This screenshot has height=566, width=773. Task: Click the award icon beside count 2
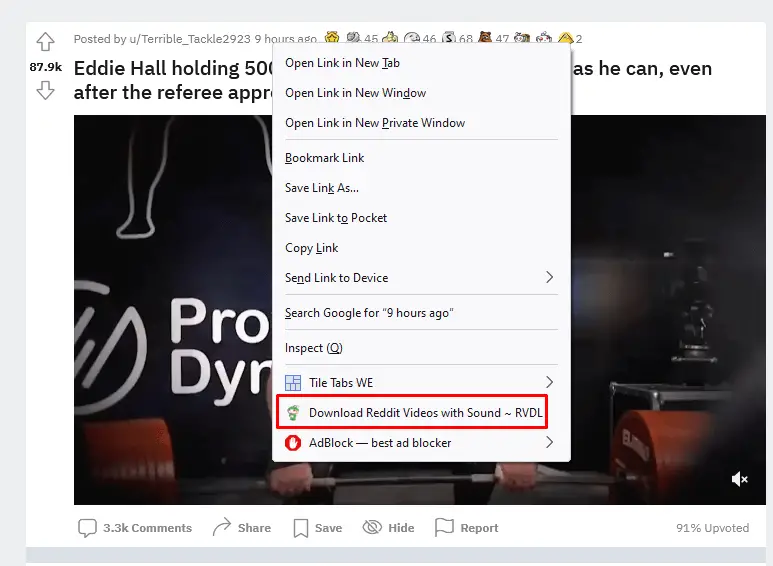click(x=565, y=38)
